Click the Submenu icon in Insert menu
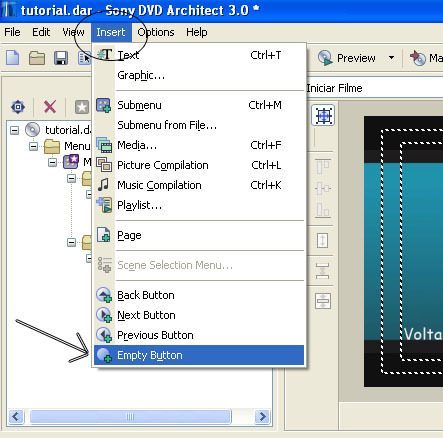 tap(104, 105)
